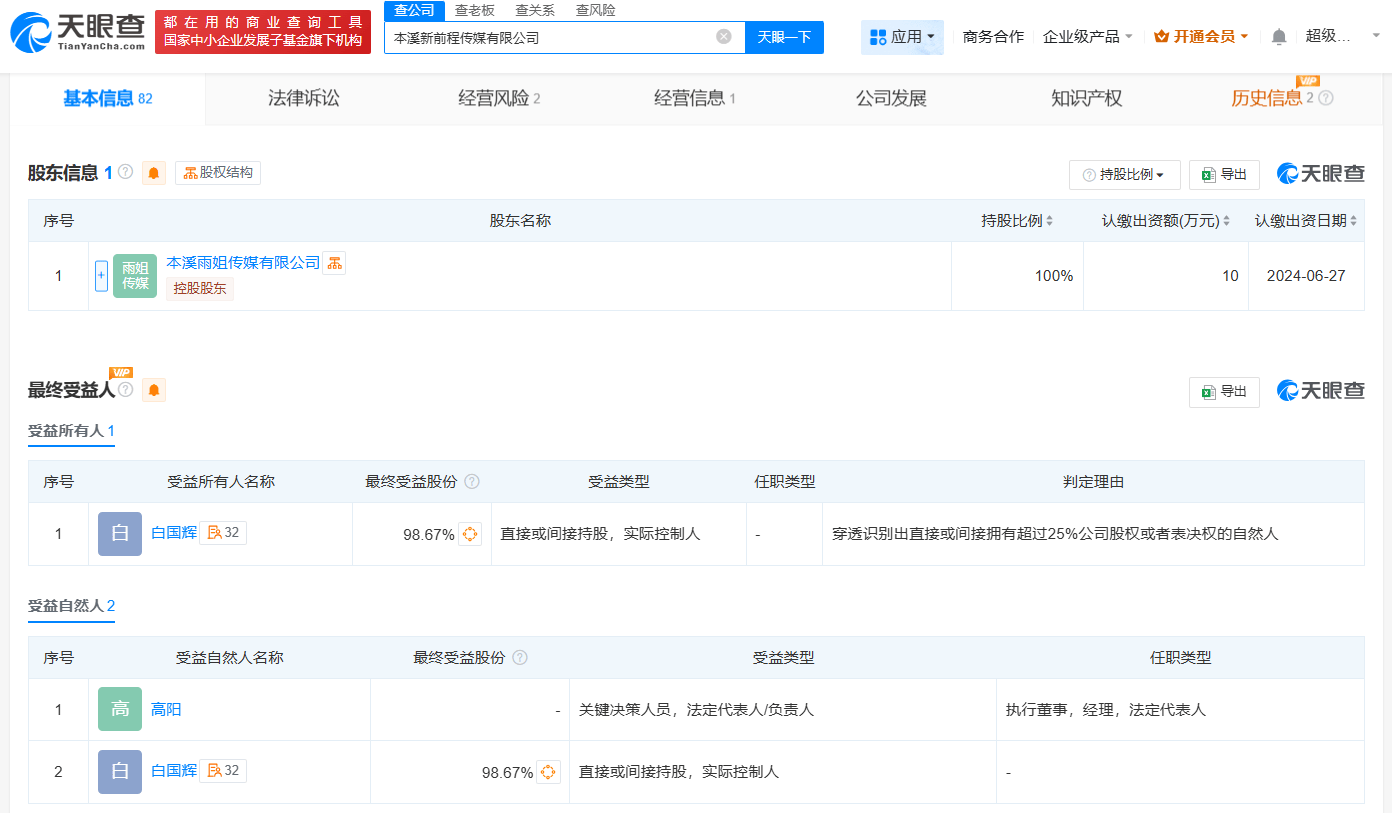Switch to the 法律诉讼 tab
Viewport: 1392px width, 813px height.
click(x=303, y=98)
